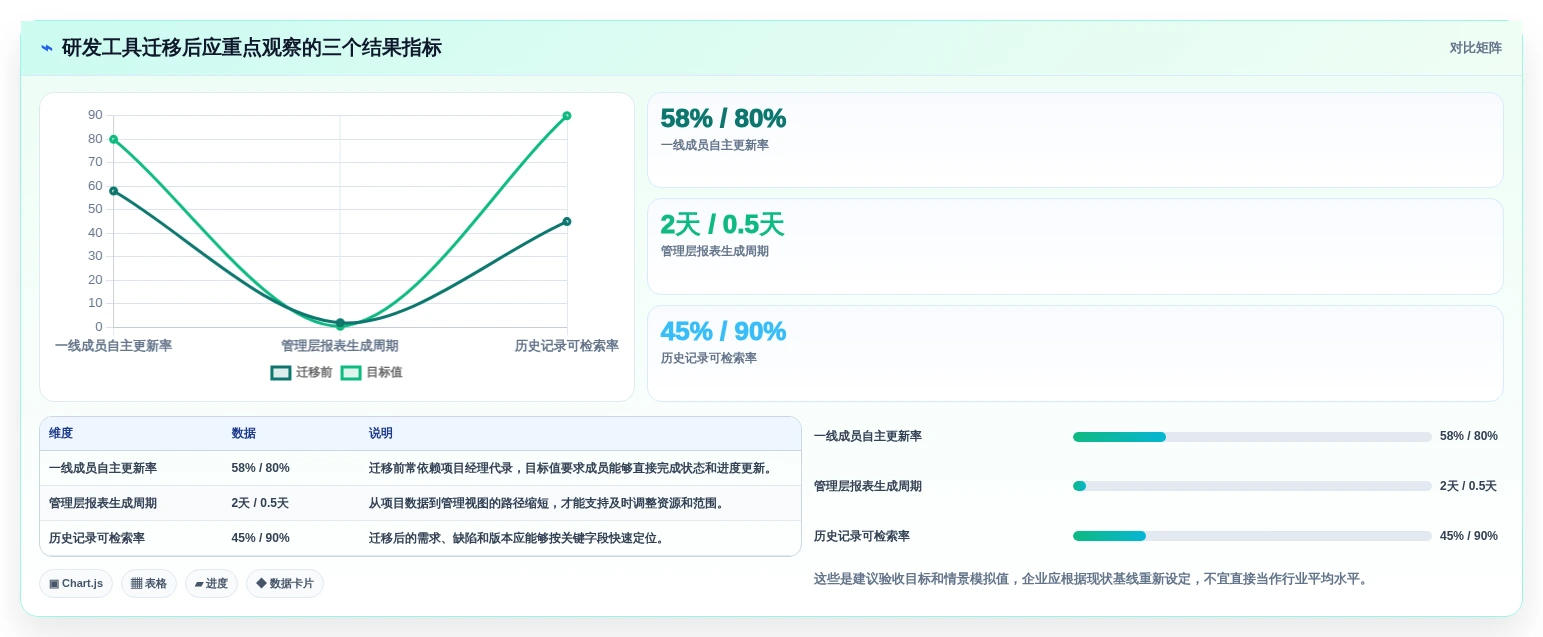The height and width of the screenshot is (637, 1543).
Task: Toggle the 迁移前 legend entry
Action: click(301, 372)
